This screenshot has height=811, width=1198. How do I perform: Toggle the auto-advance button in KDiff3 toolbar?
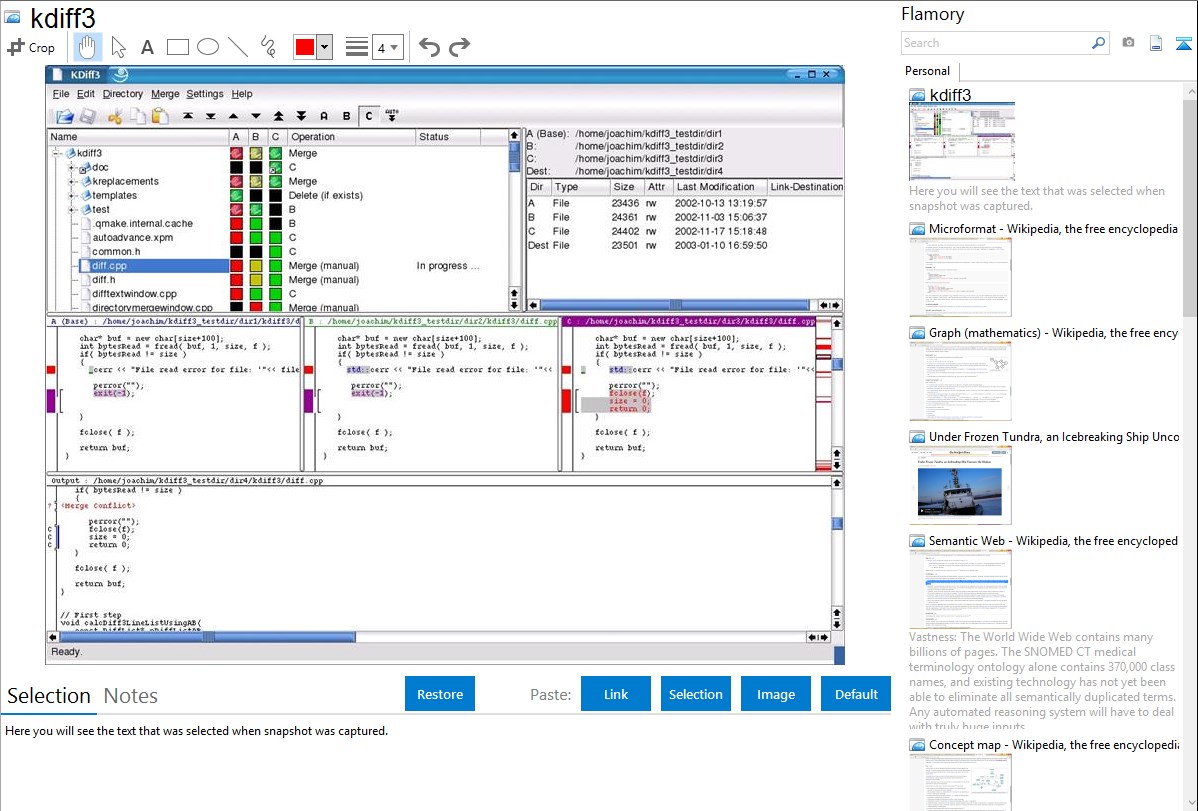[392, 116]
